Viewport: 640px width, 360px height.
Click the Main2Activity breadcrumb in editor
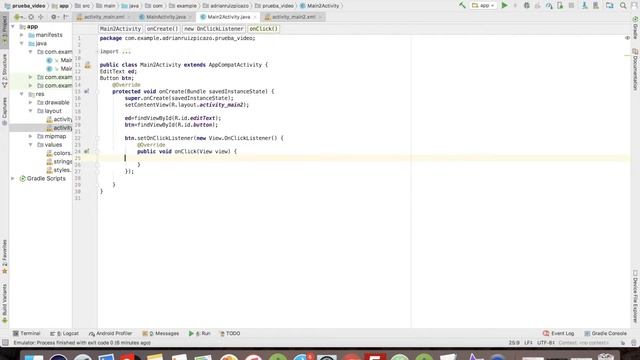120,29
